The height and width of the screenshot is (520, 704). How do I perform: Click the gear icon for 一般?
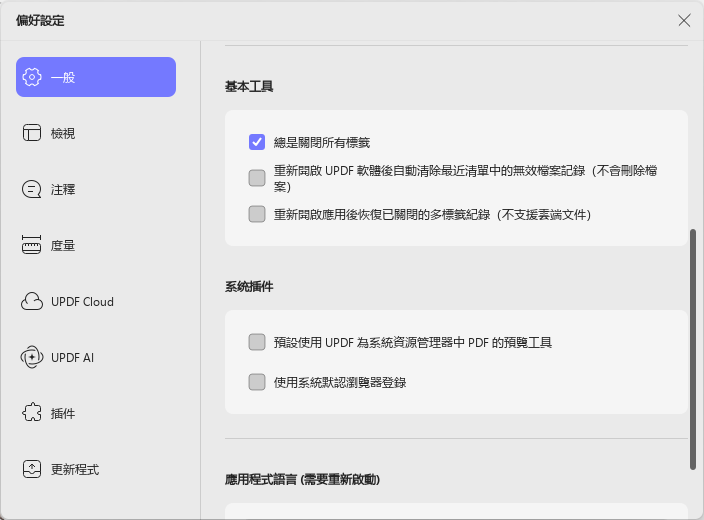tap(32, 77)
